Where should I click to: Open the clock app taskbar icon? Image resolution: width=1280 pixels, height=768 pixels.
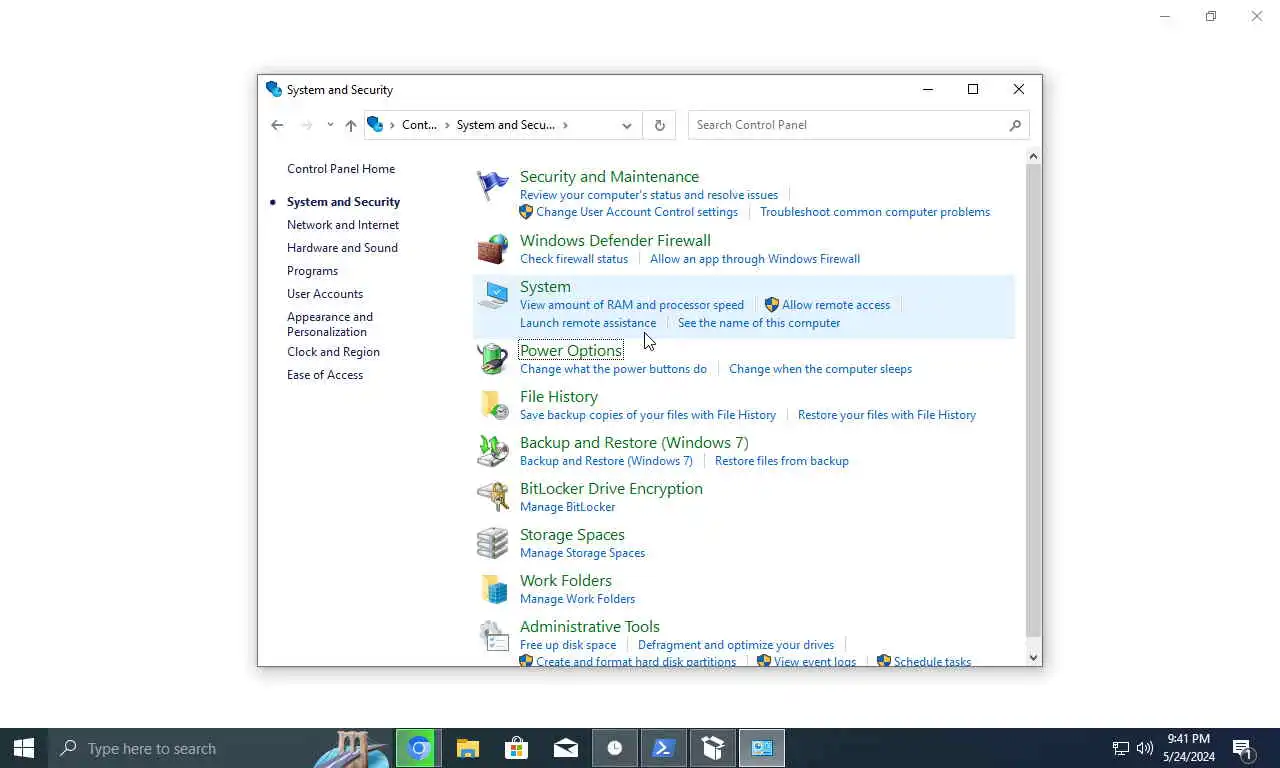click(x=615, y=748)
